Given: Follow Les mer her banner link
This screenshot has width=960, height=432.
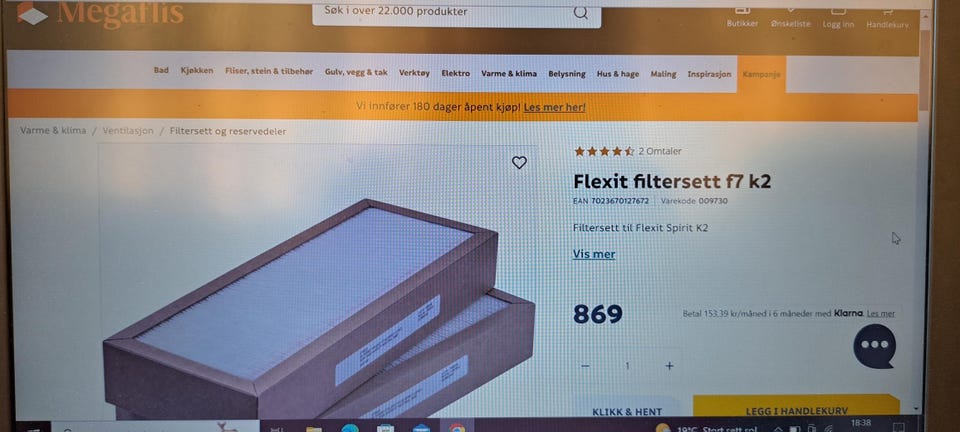Looking at the screenshot, I should tap(555, 107).
